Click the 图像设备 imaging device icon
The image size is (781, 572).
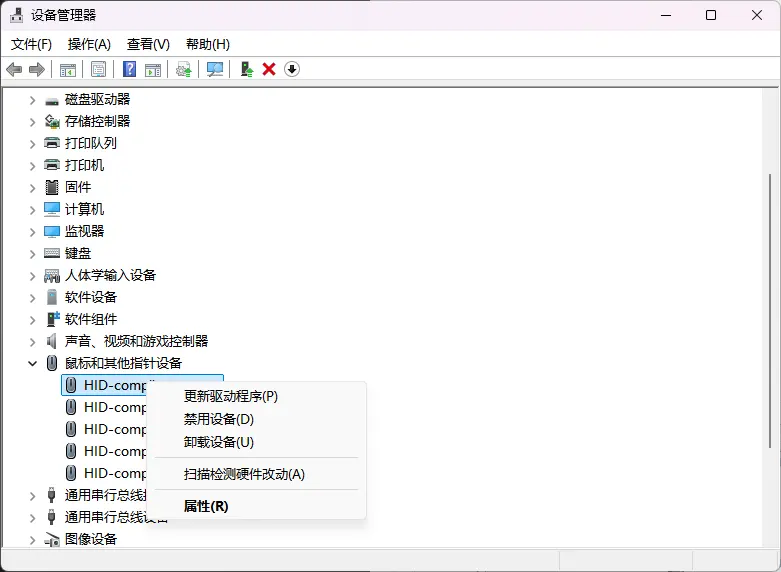tap(52, 540)
